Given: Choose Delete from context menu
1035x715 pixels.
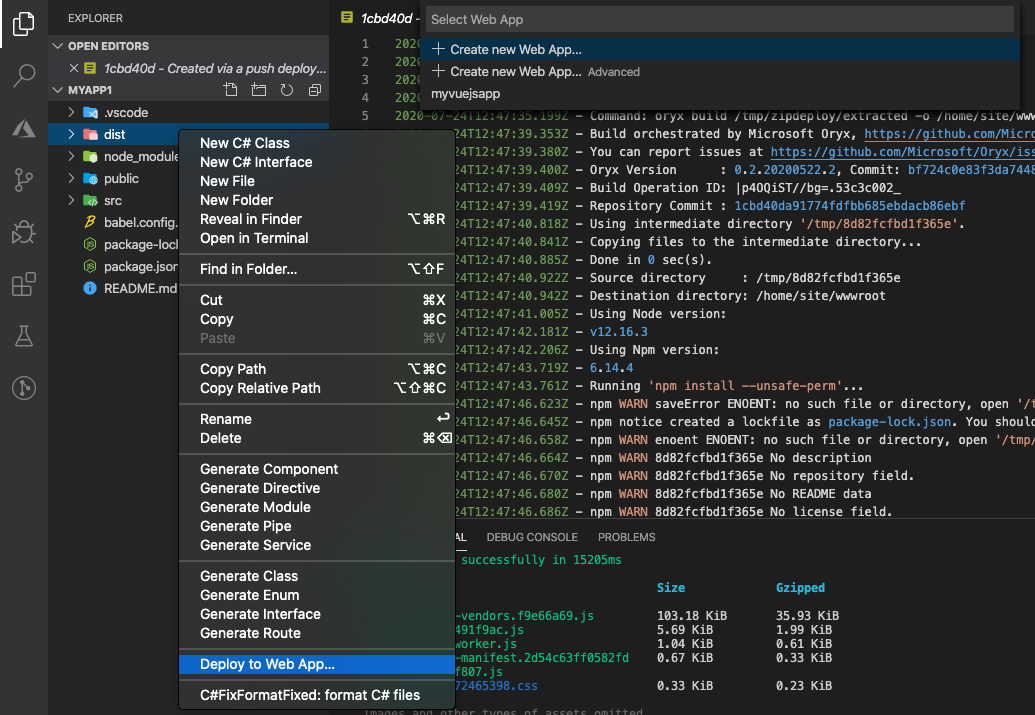Looking at the screenshot, I should 317,438.
